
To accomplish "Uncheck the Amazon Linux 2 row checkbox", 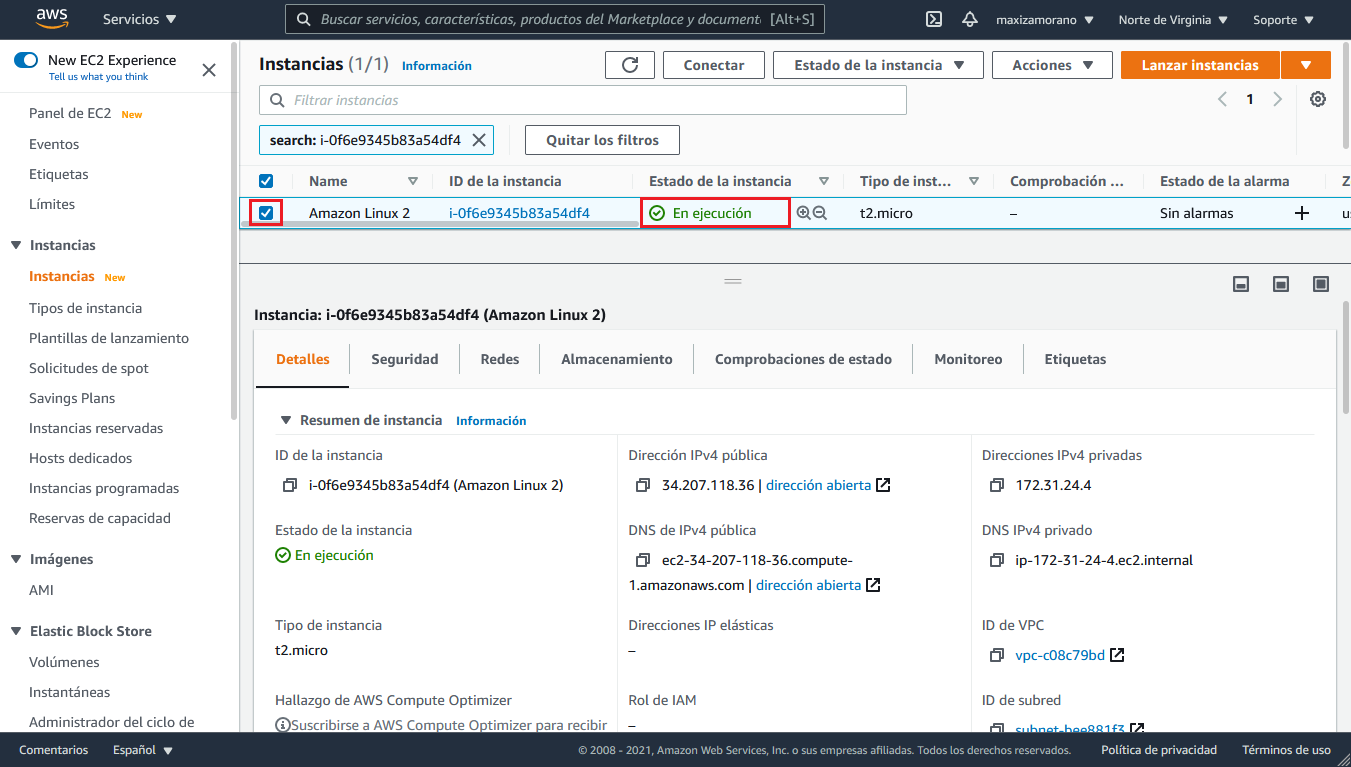I will click(266, 212).
